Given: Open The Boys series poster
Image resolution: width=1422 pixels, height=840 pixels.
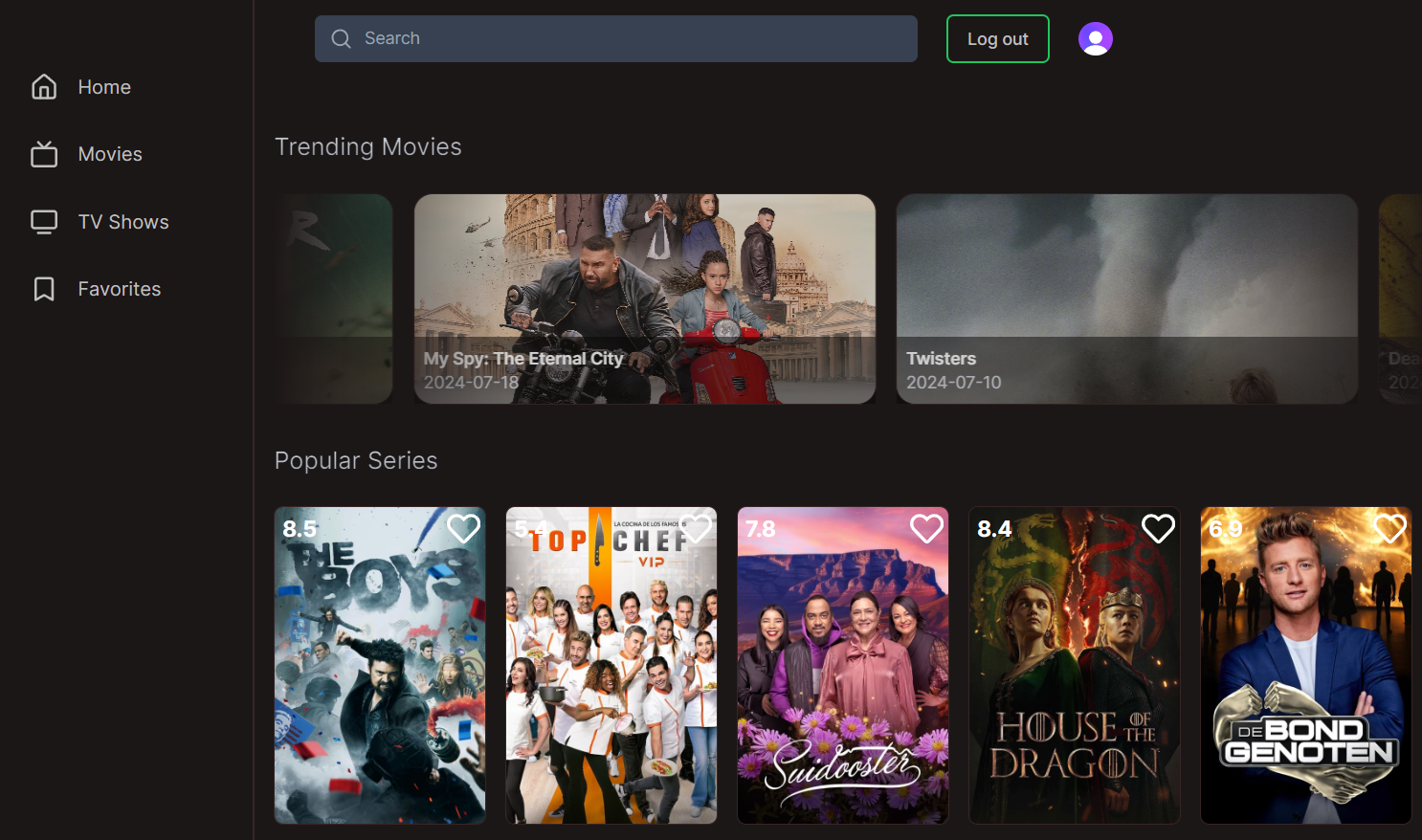Looking at the screenshot, I should click(x=380, y=665).
